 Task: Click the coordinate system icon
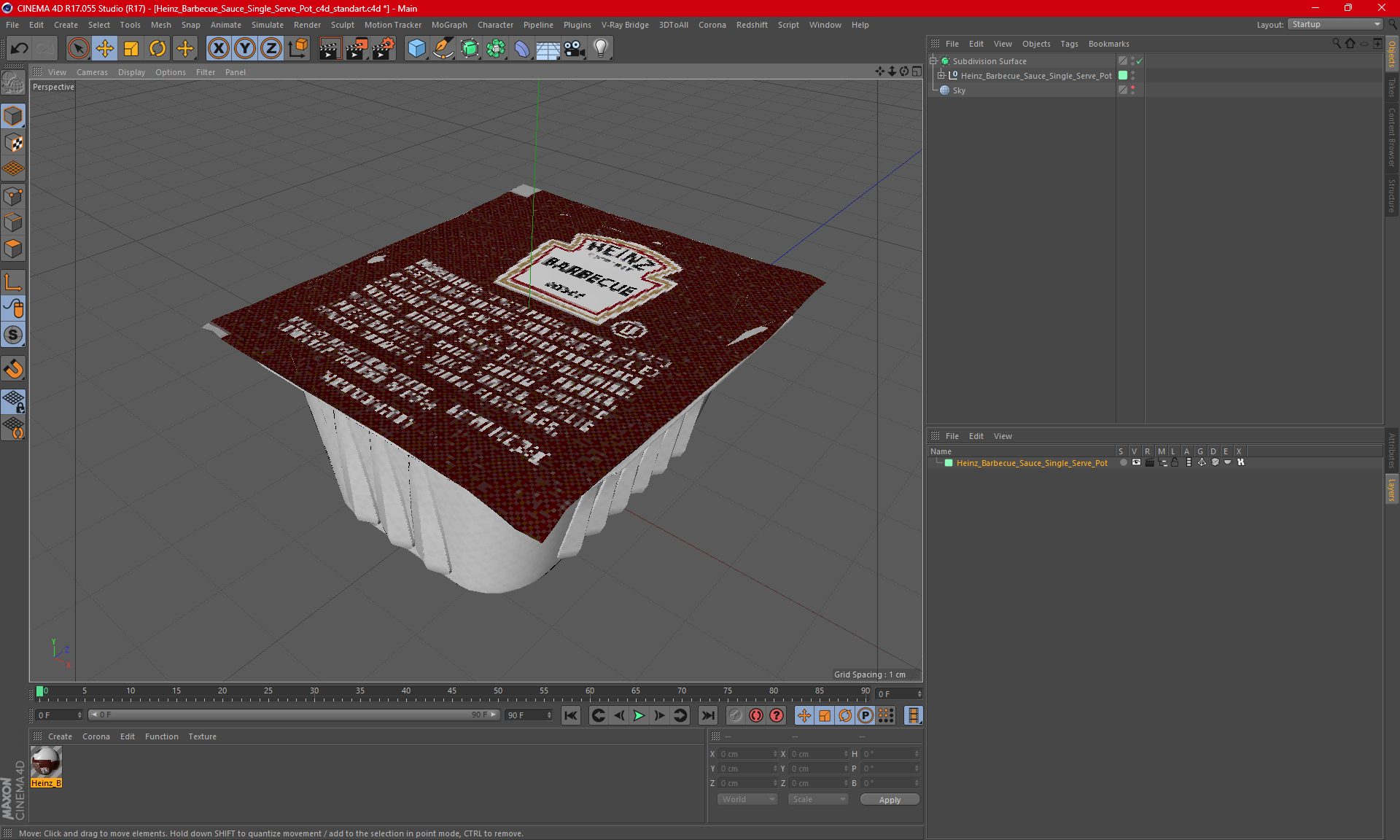[297, 49]
